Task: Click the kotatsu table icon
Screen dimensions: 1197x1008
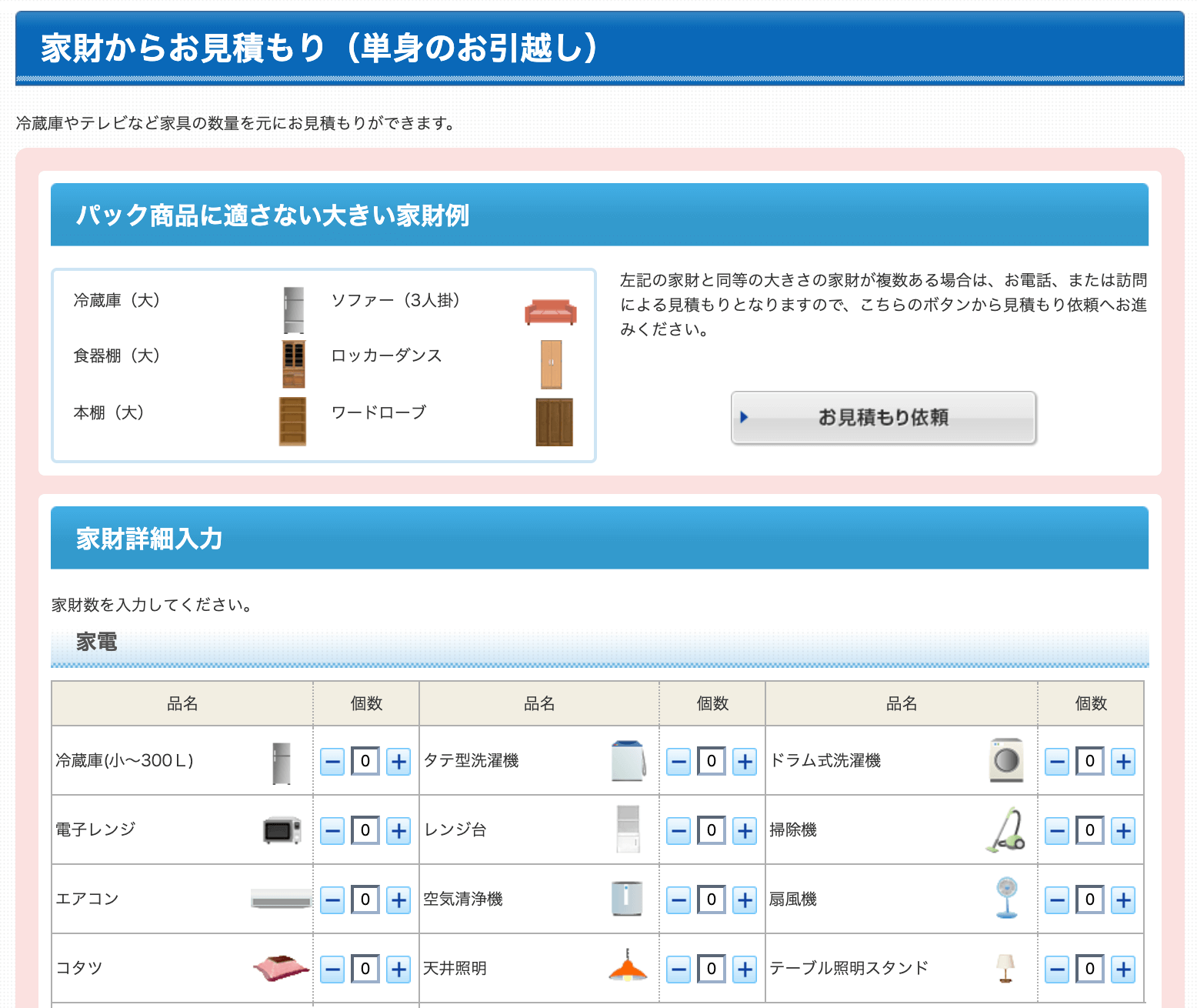Action: [282, 967]
